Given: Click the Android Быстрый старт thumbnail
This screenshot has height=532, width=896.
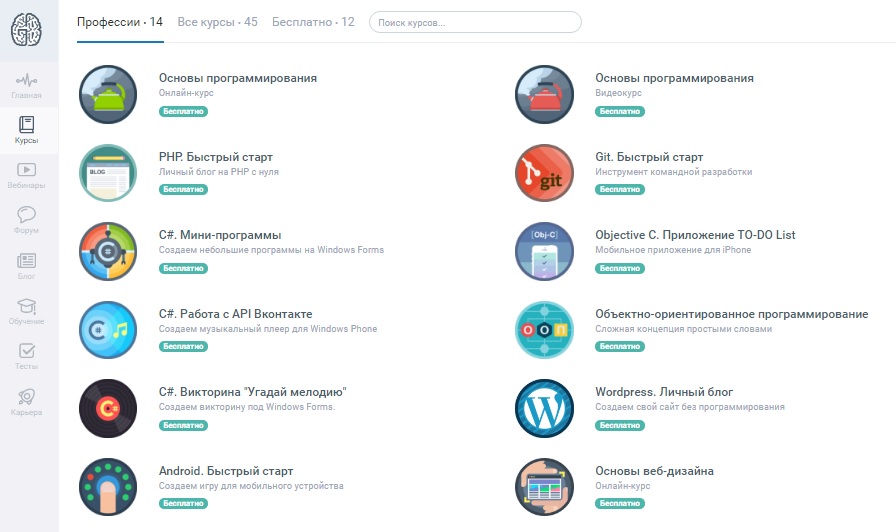Looking at the screenshot, I should [x=108, y=487].
